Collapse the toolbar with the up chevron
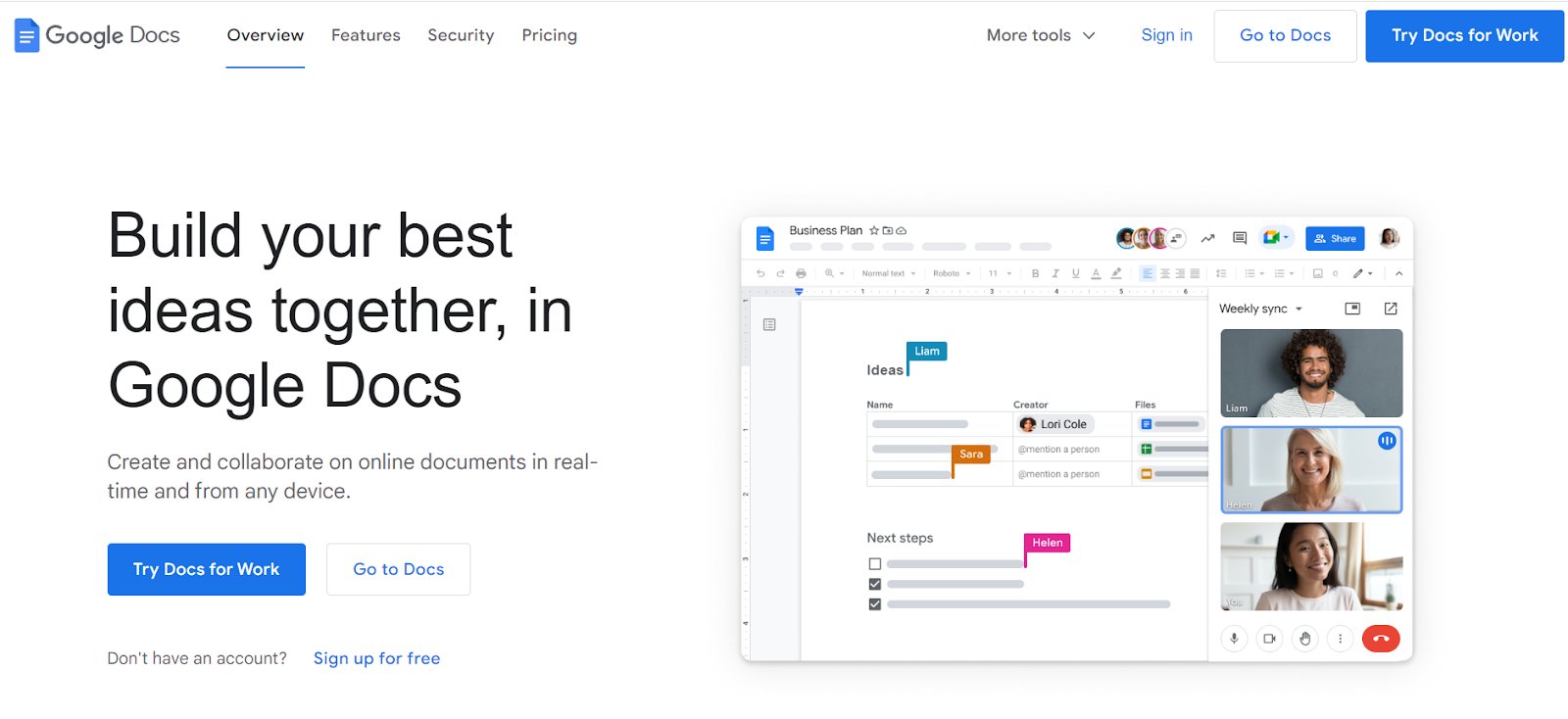Screen dimensions: 1568x719 1398,273
